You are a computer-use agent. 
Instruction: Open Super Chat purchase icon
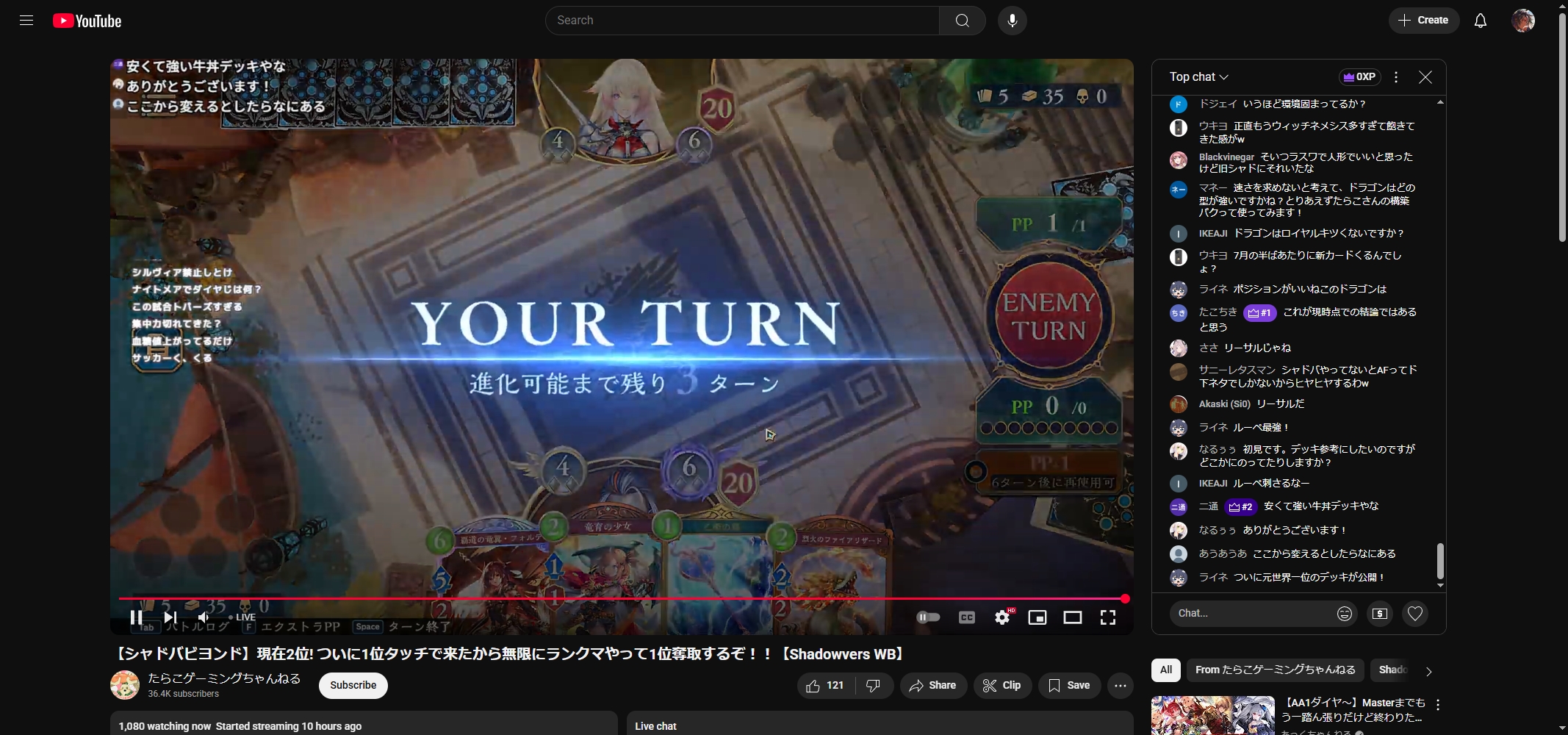(x=1380, y=614)
